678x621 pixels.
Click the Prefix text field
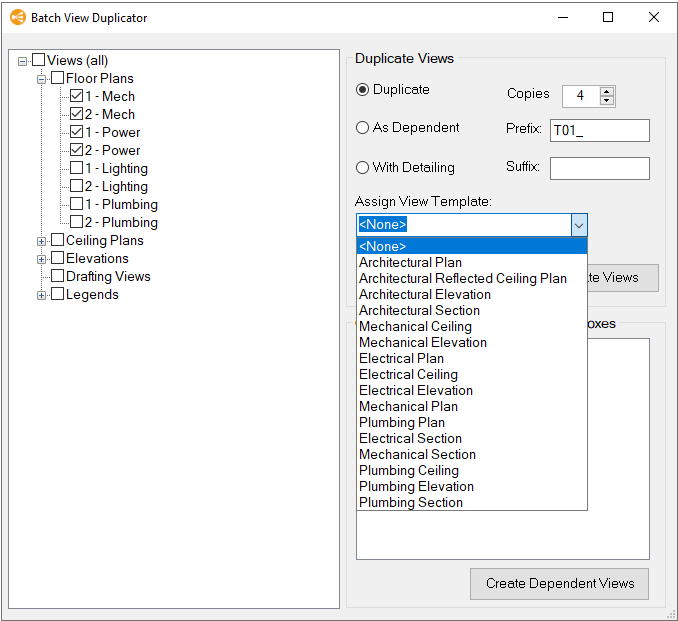coord(600,130)
